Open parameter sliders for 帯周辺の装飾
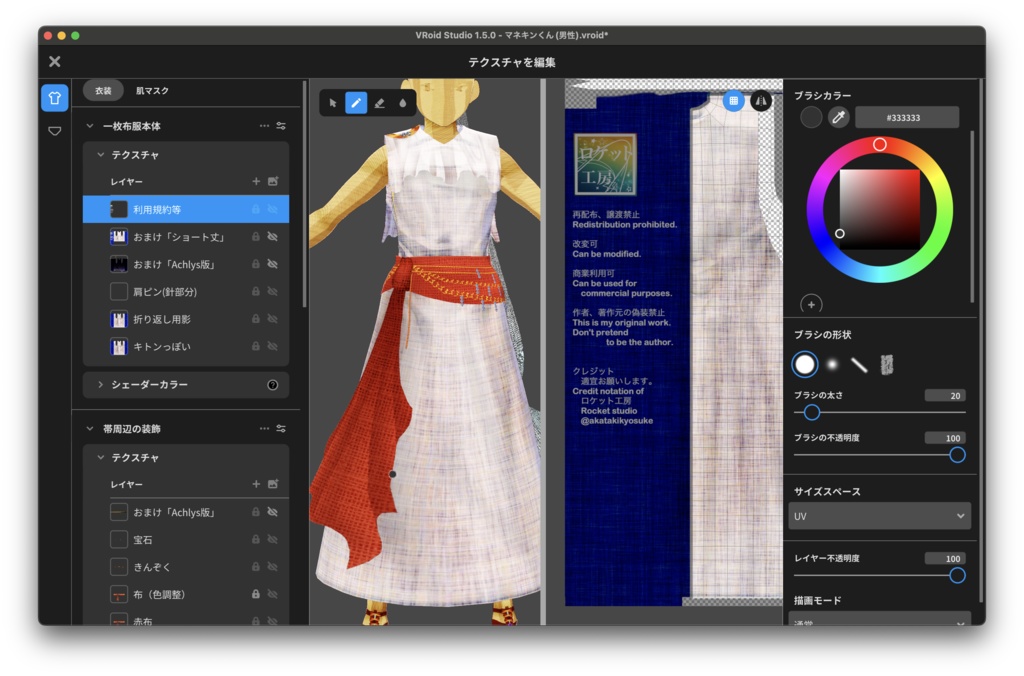This screenshot has height=676, width=1024. point(281,428)
